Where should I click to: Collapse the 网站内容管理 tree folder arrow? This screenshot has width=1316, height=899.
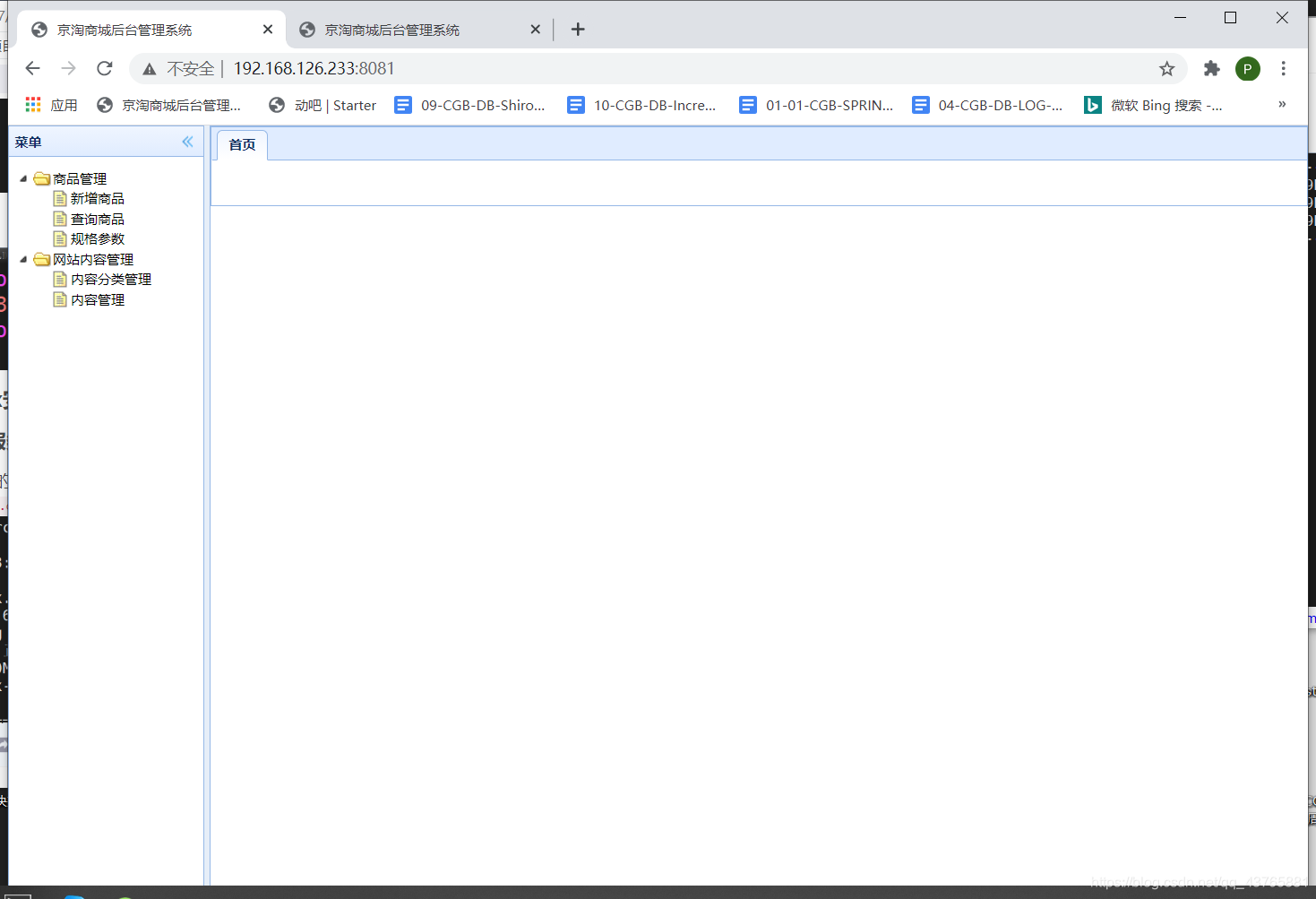(x=23, y=259)
